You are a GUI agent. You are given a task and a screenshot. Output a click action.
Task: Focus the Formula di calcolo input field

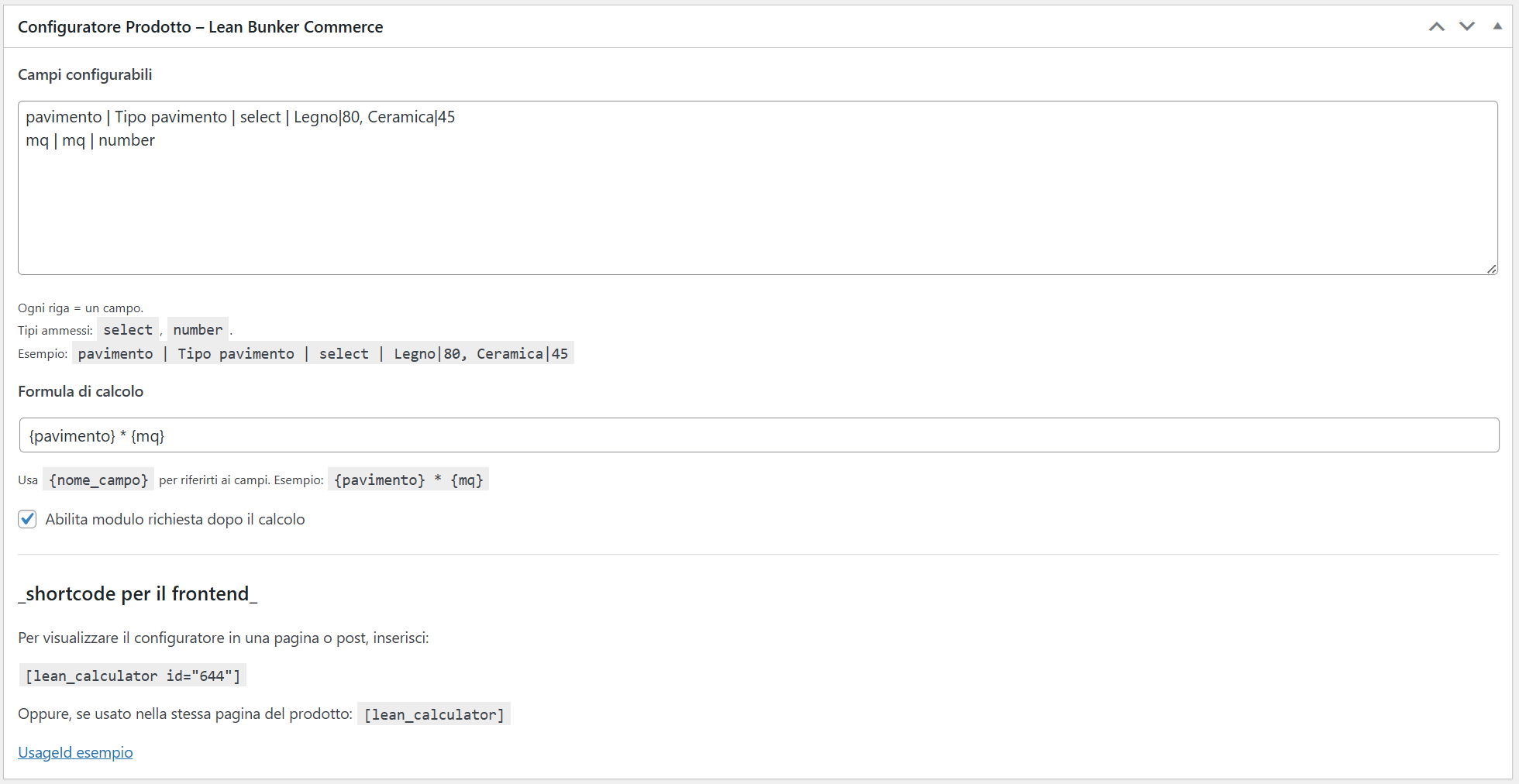[758, 435]
